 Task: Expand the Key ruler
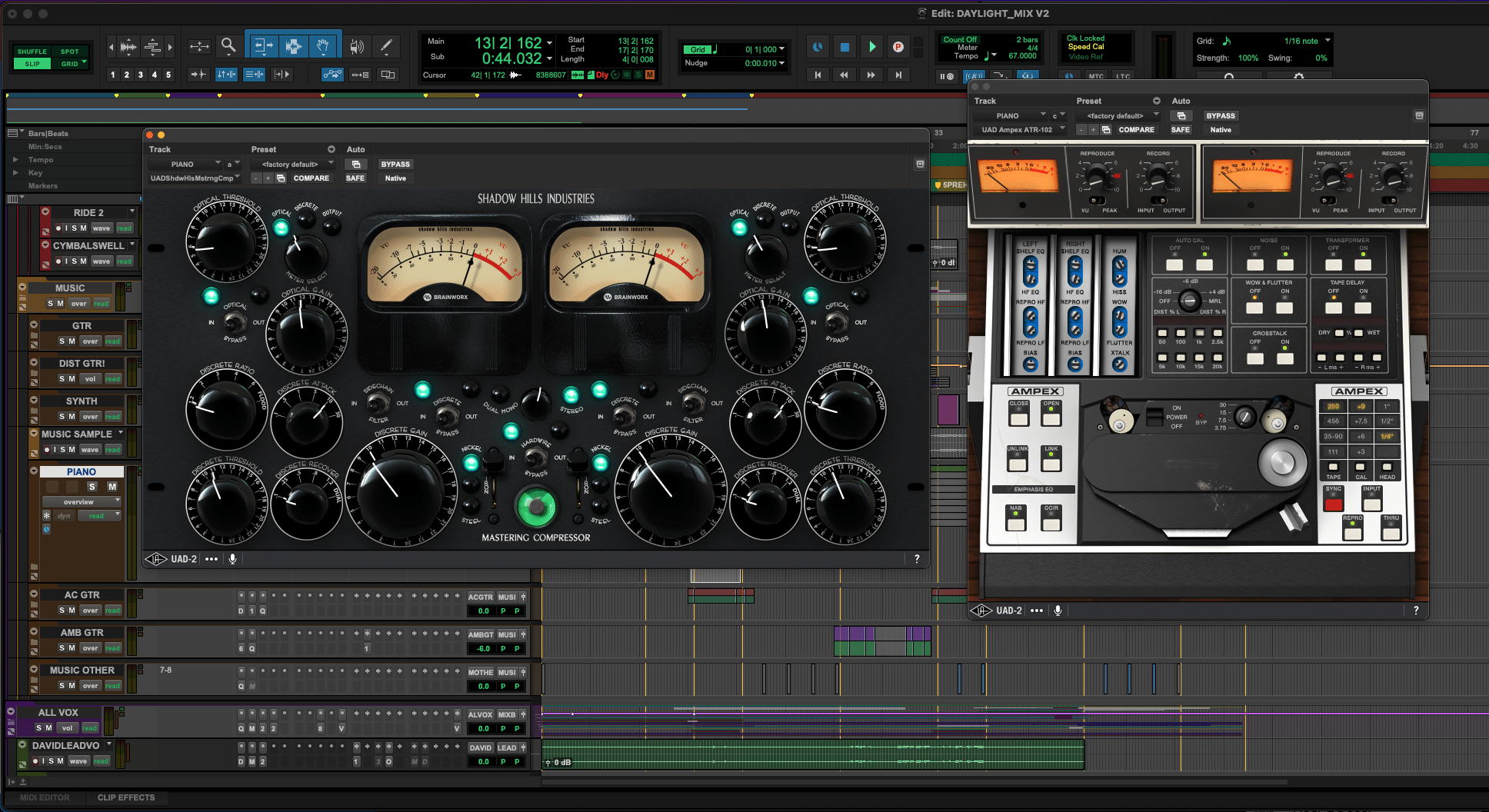coord(15,173)
